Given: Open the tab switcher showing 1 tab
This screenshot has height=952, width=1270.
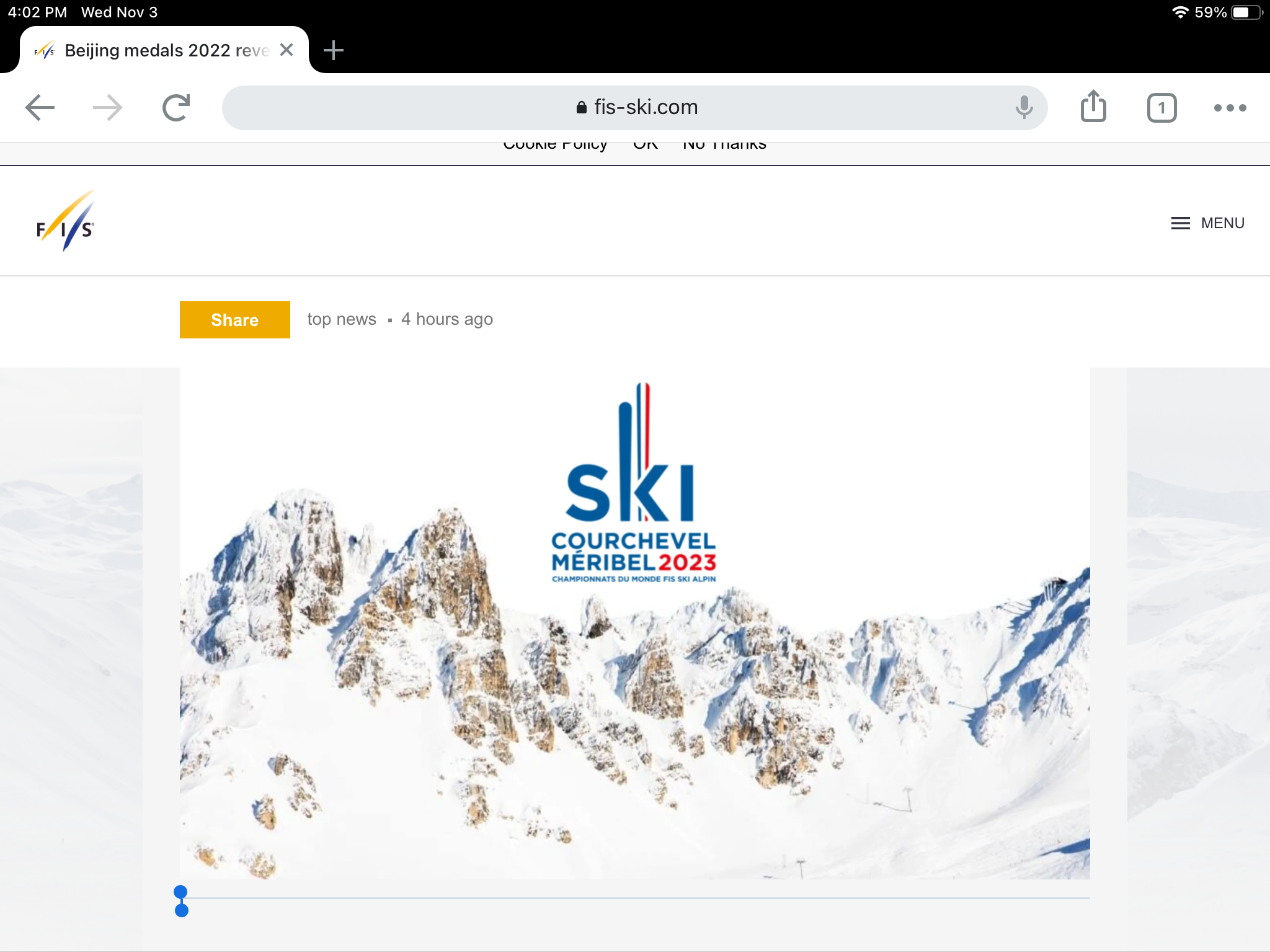Looking at the screenshot, I should tap(1161, 108).
